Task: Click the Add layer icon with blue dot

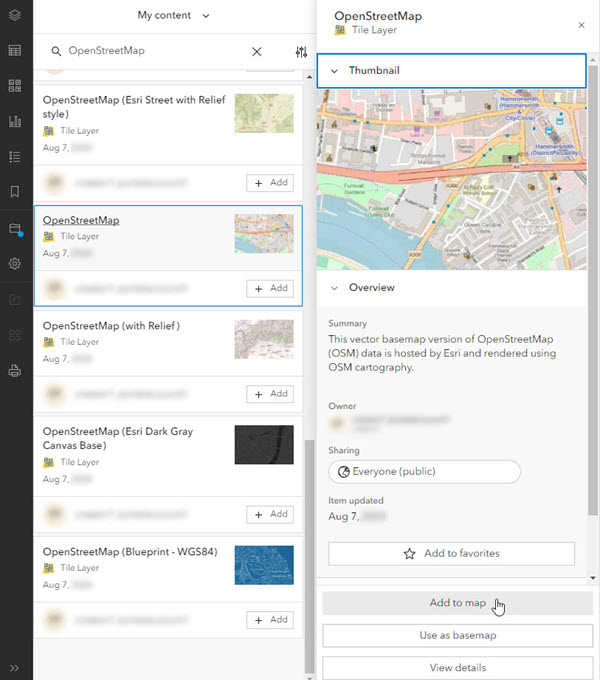Action: (16, 229)
